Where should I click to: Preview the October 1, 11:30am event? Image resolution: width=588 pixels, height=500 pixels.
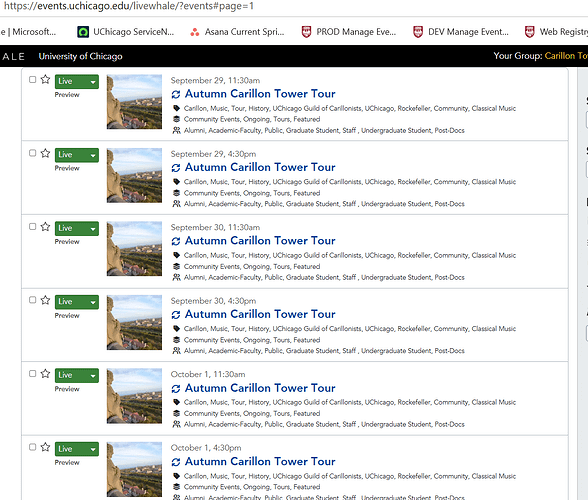point(67,389)
